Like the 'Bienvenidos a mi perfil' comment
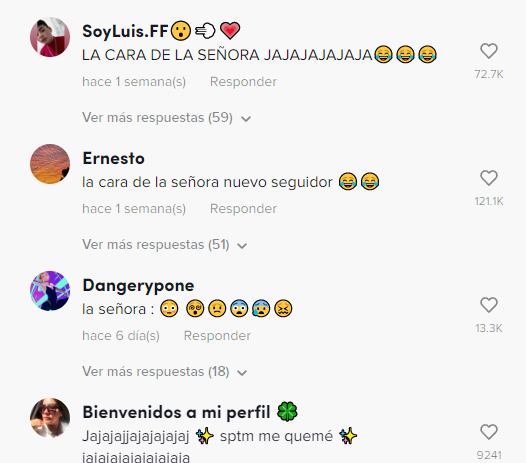 (489, 432)
